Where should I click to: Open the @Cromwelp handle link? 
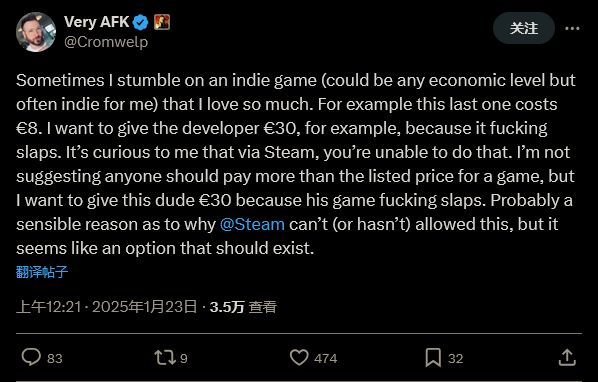pyautogui.click(x=106, y=42)
